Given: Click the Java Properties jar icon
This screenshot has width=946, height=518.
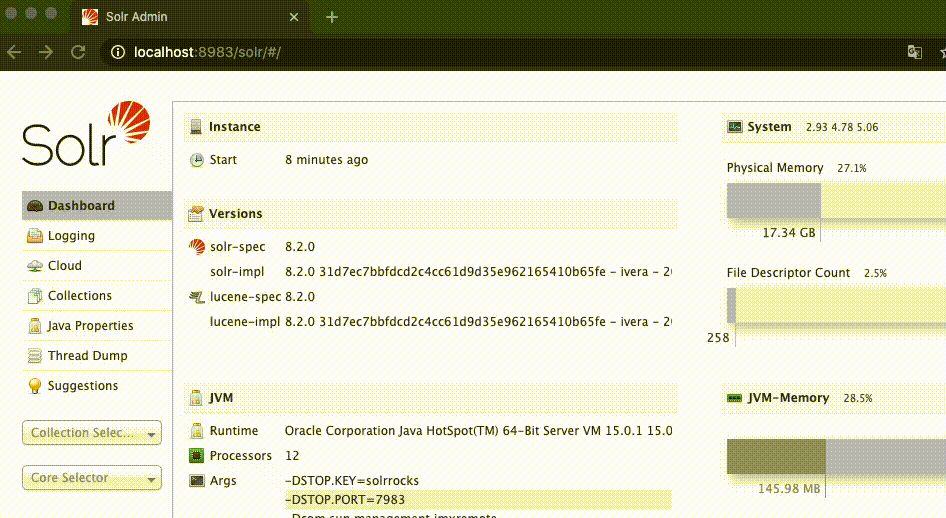Looking at the screenshot, I should coord(35,326).
